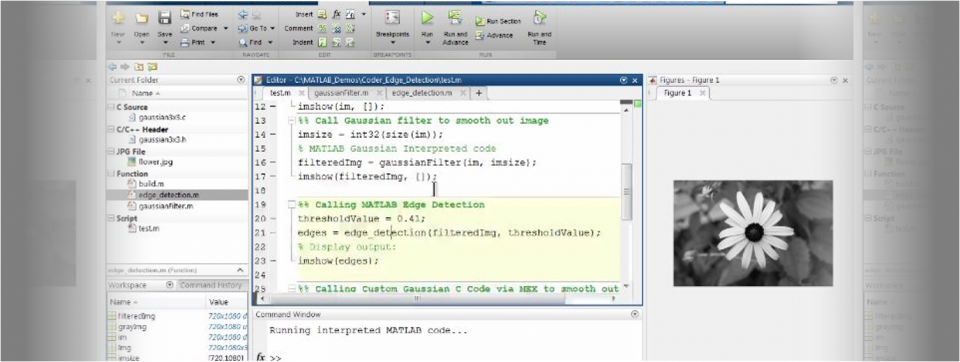Click the navigate forward arrow icon

pyautogui.click(x=257, y=15)
